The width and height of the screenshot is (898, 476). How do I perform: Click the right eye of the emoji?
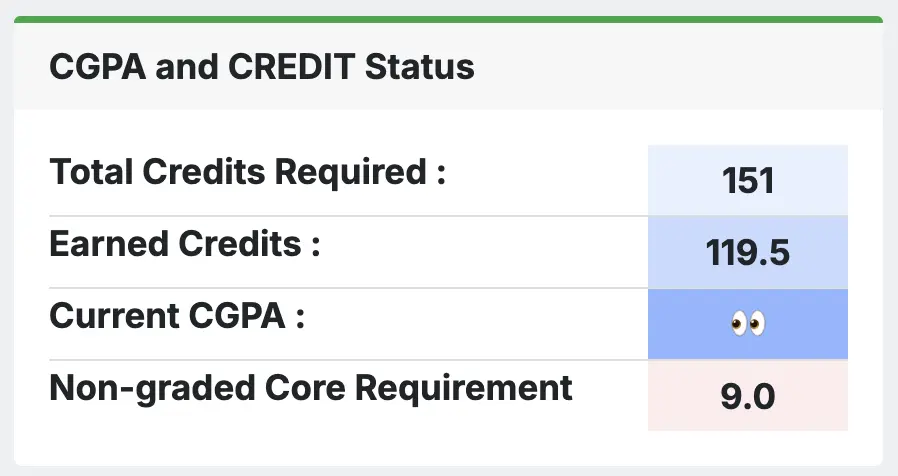pos(757,324)
